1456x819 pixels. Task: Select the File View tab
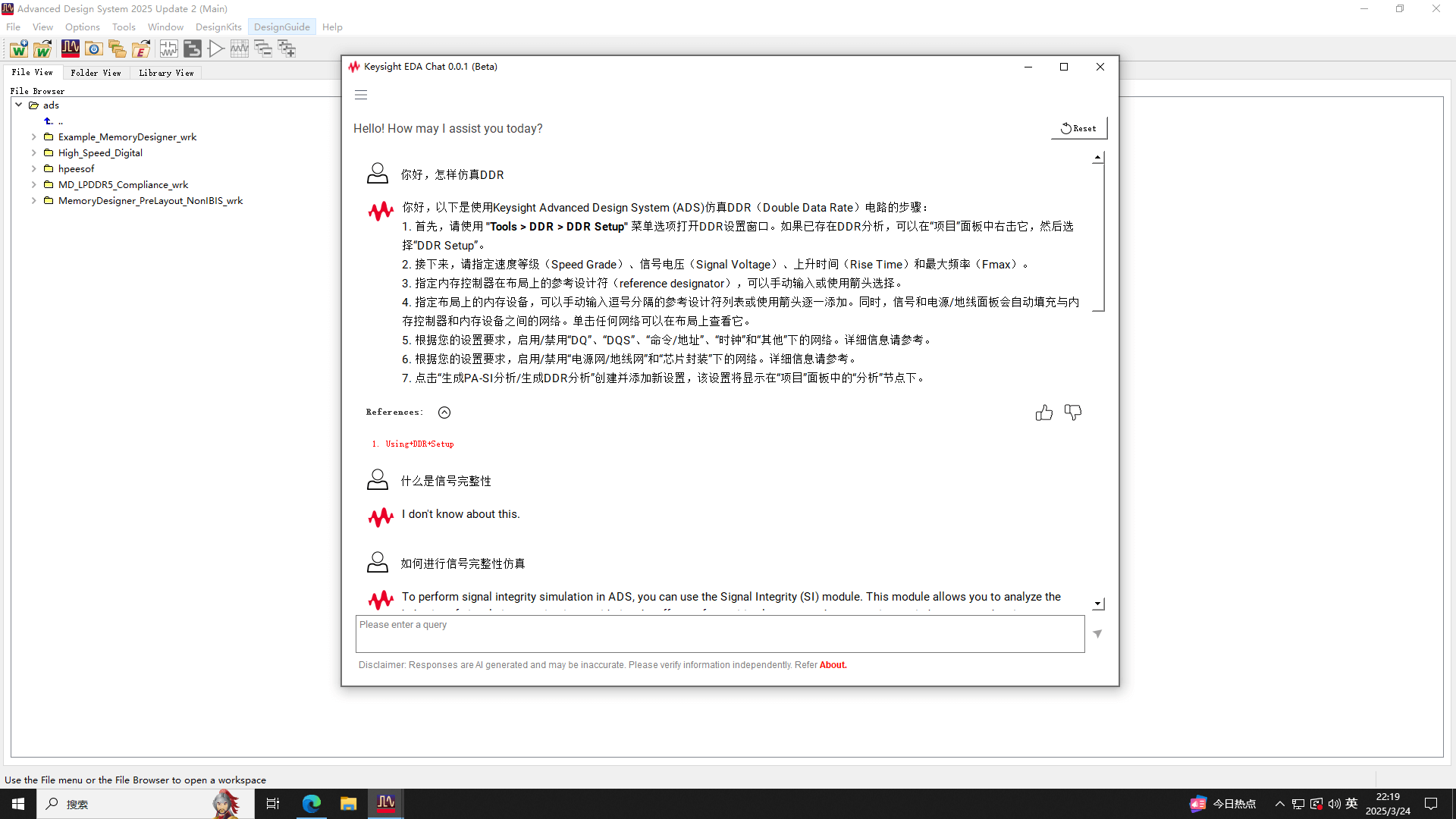(32, 72)
